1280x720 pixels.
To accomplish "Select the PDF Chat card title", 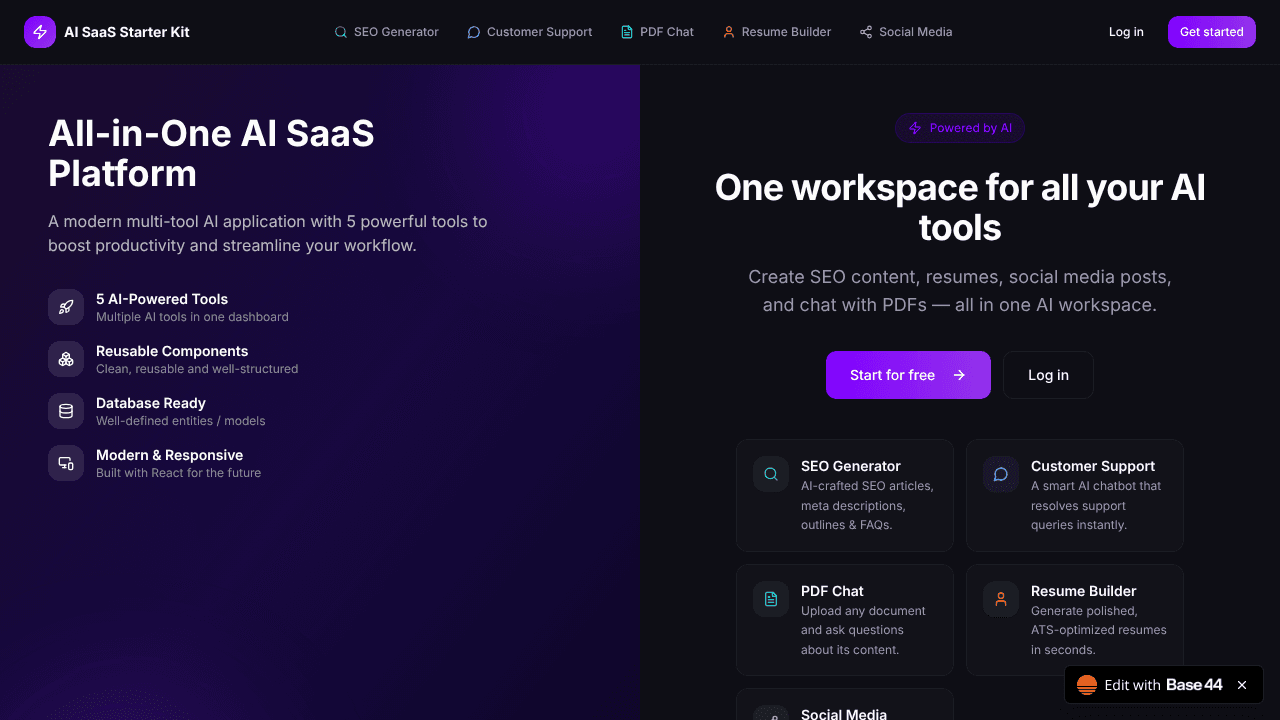I will pos(832,591).
